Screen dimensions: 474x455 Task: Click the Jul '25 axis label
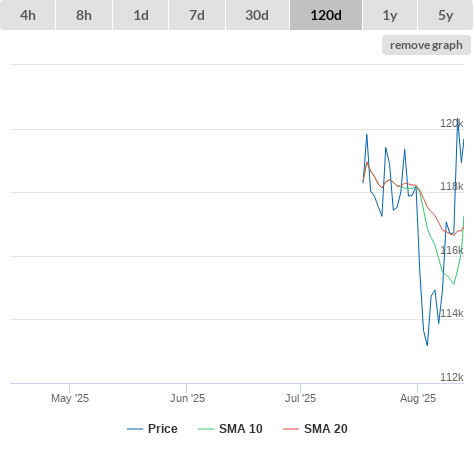[x=300, y=398]
